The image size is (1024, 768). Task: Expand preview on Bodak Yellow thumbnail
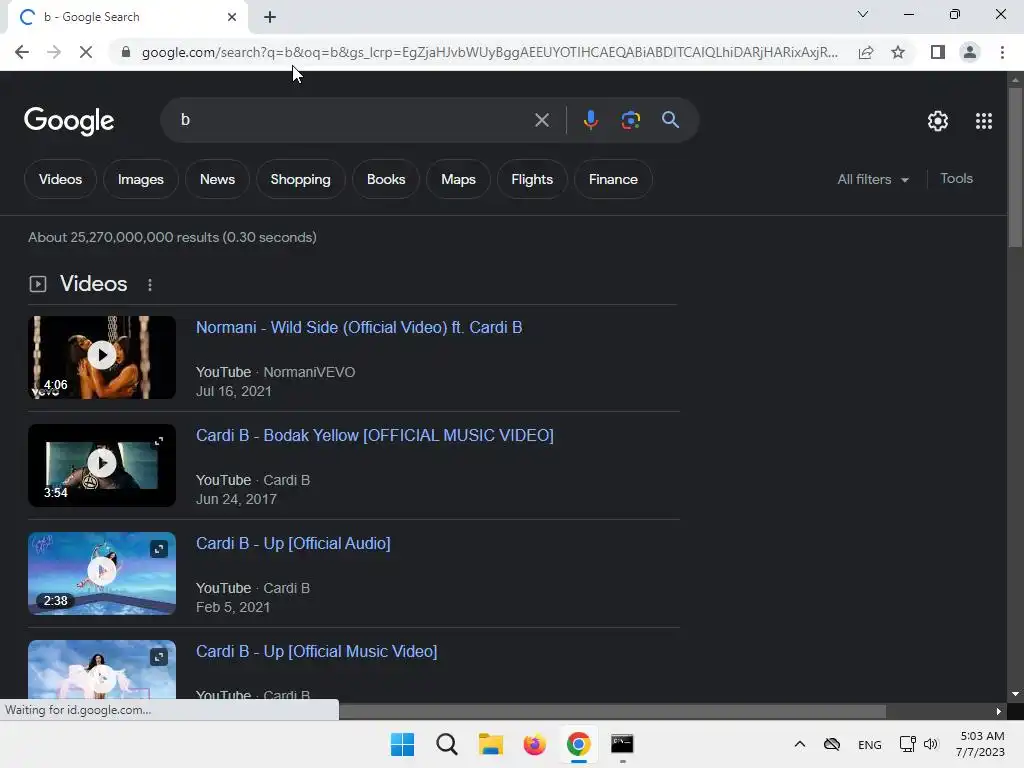point(159,441)
